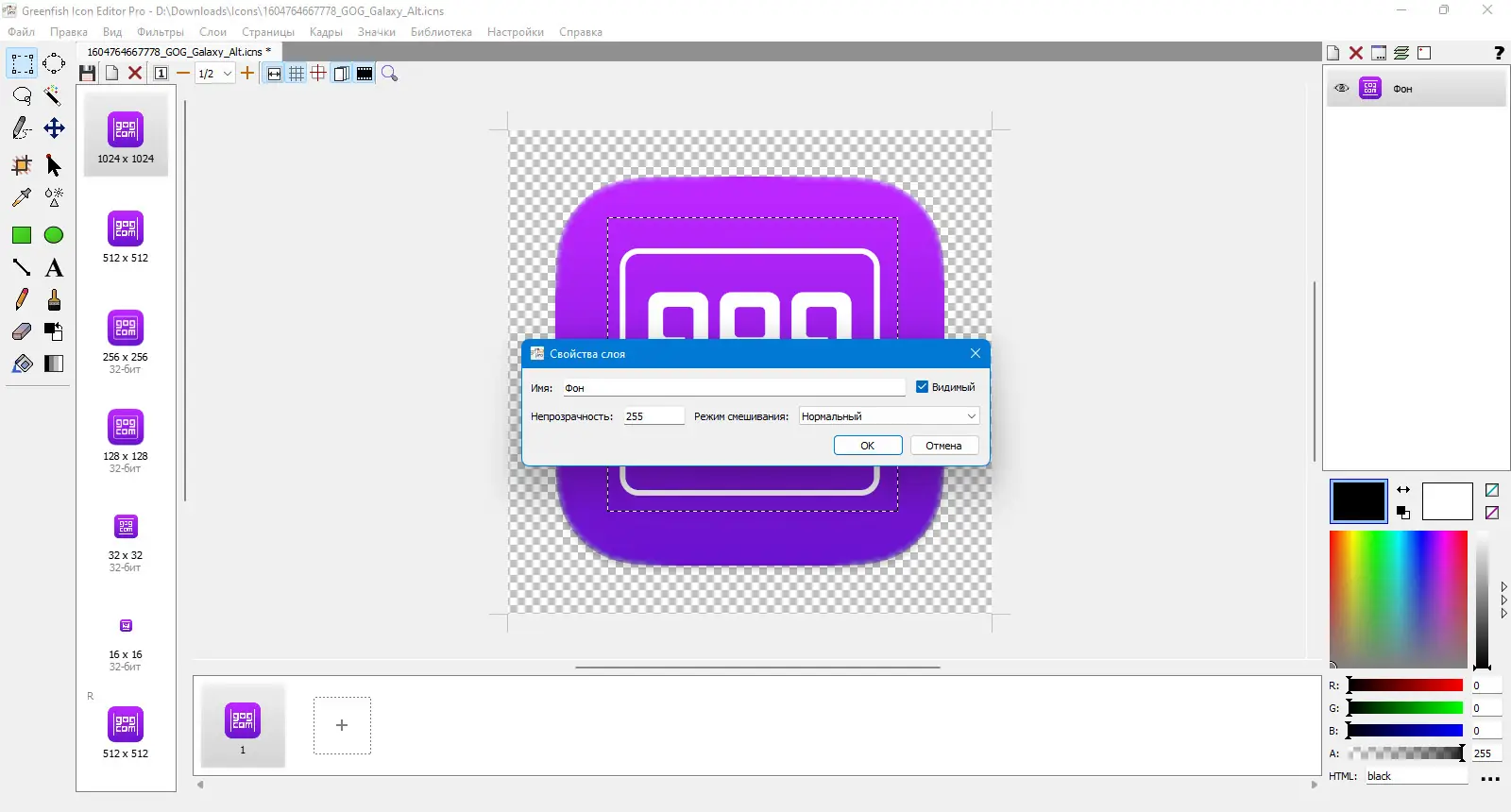The height and width of the screenshot is (812, 1511).
Task: Toggle the pixel grid display
Action: 297,73
